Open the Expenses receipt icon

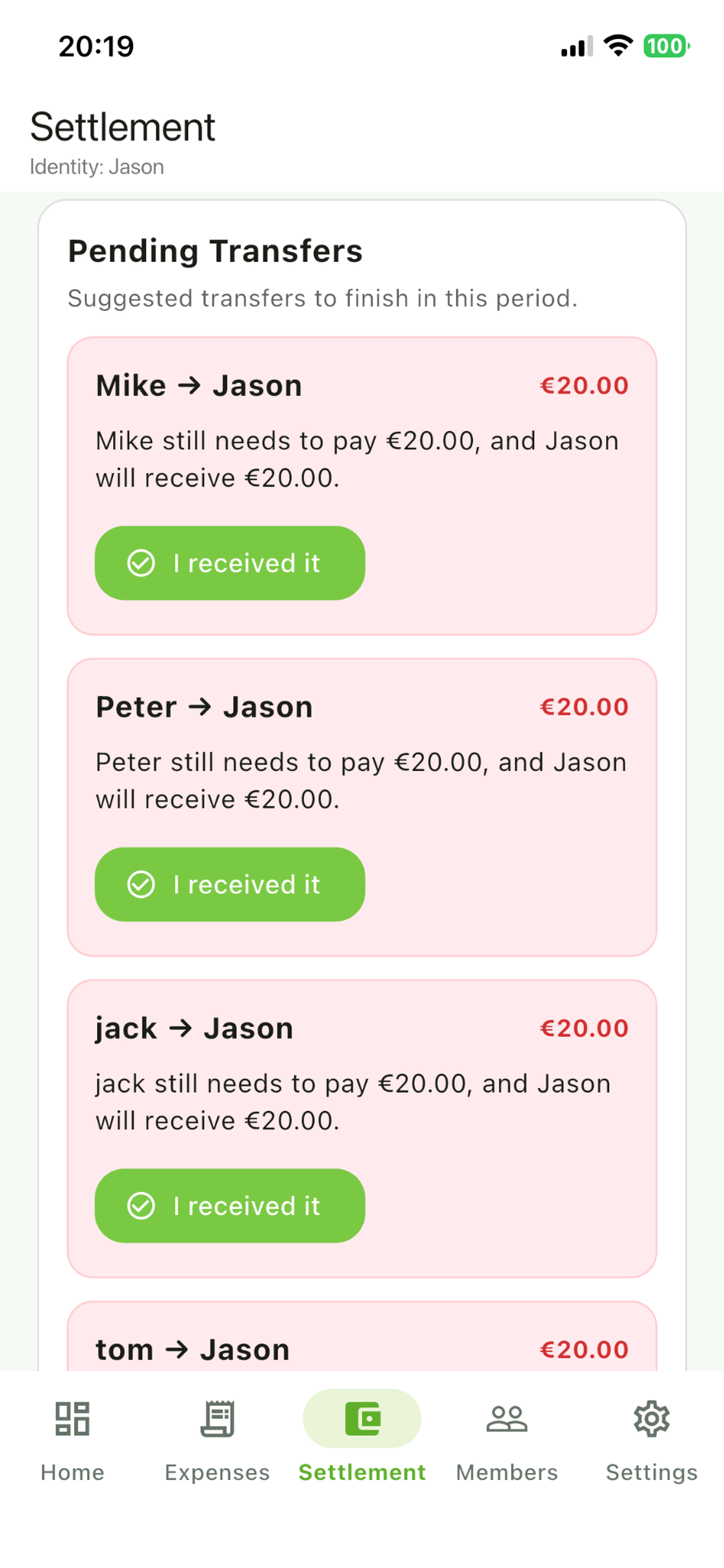point(217,1418)
